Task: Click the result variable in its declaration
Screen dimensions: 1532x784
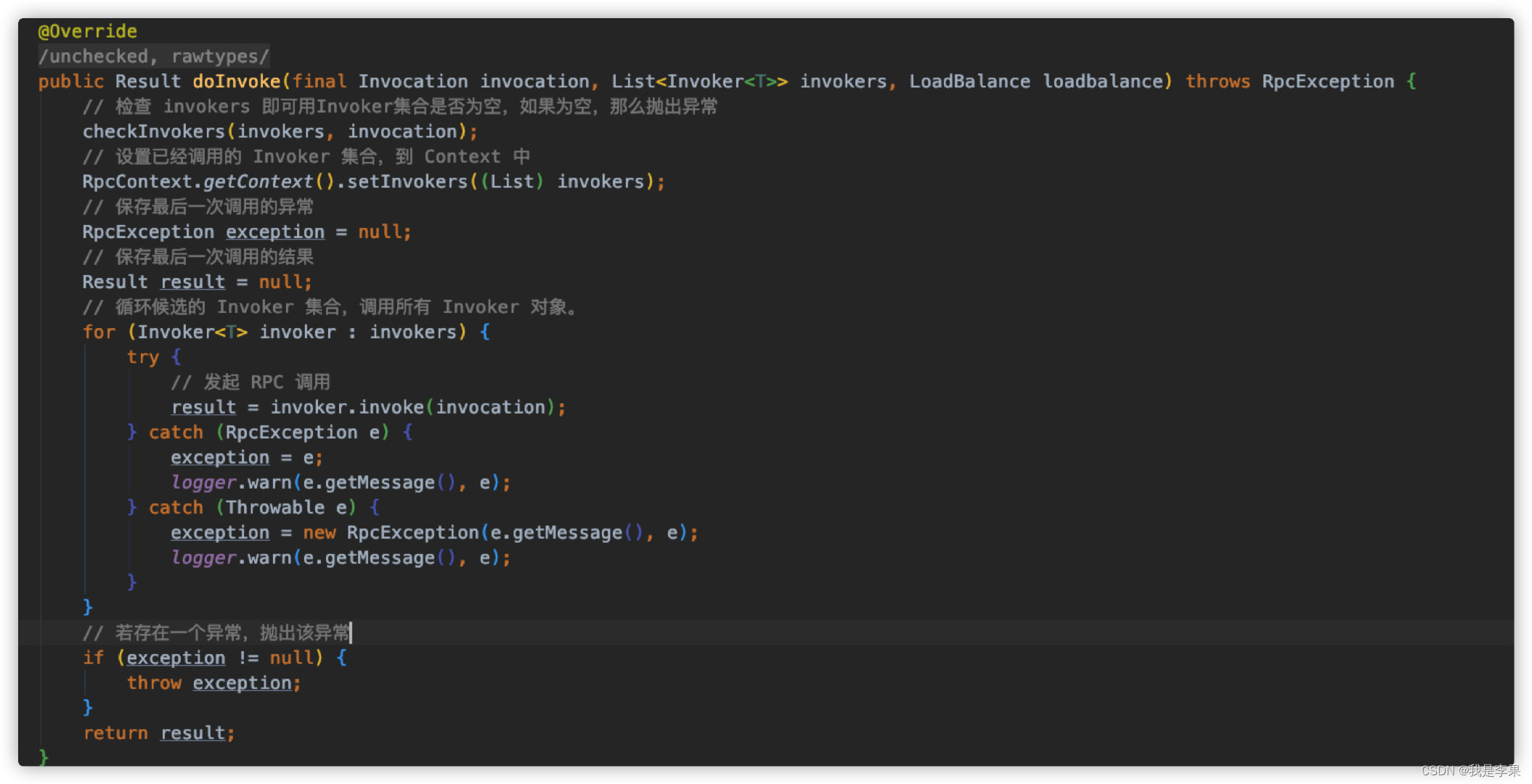Action: 192,282
